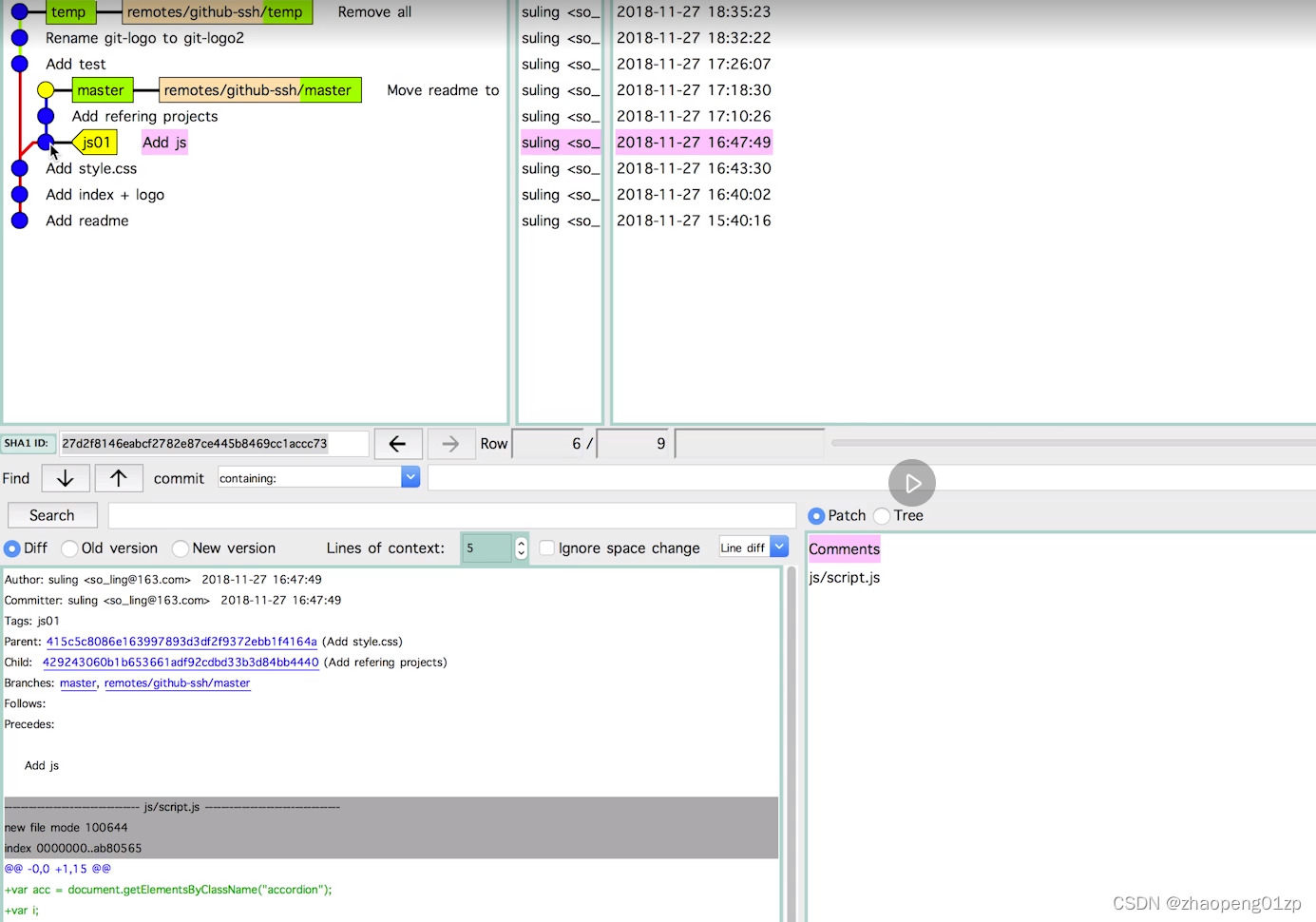Select the 'Add js' commit row

pyautogui.click(x=164, y=143)
